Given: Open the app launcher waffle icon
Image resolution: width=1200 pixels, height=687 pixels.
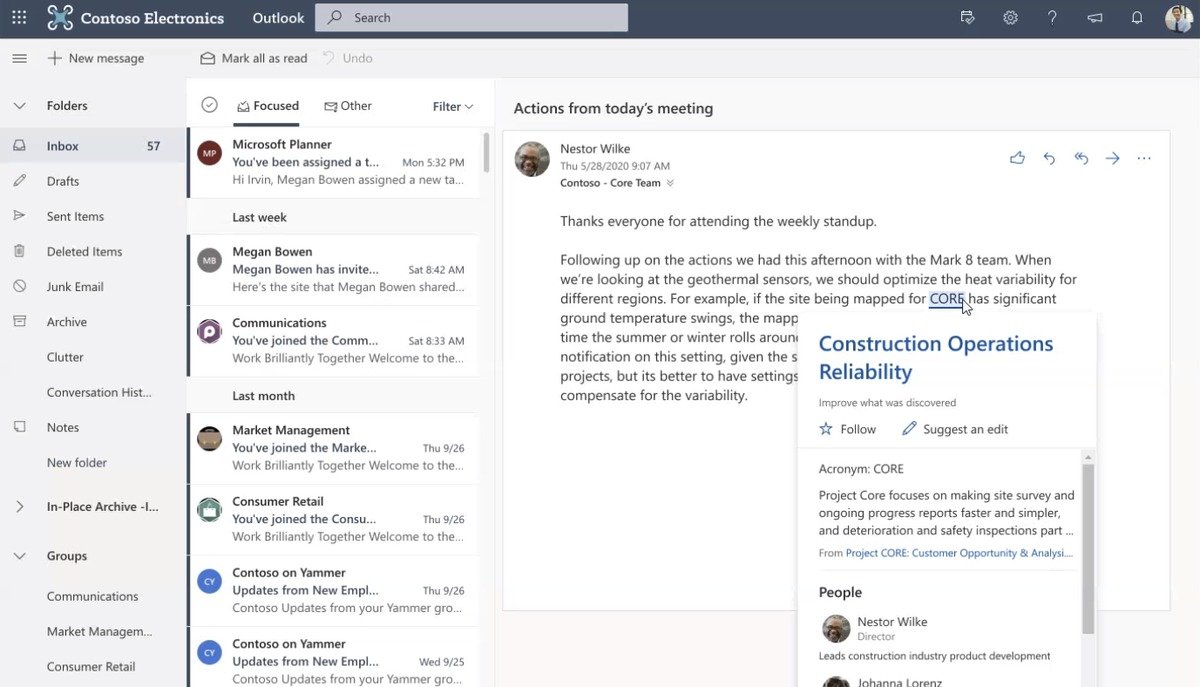Looking at the screenshot, I should 18,17.
